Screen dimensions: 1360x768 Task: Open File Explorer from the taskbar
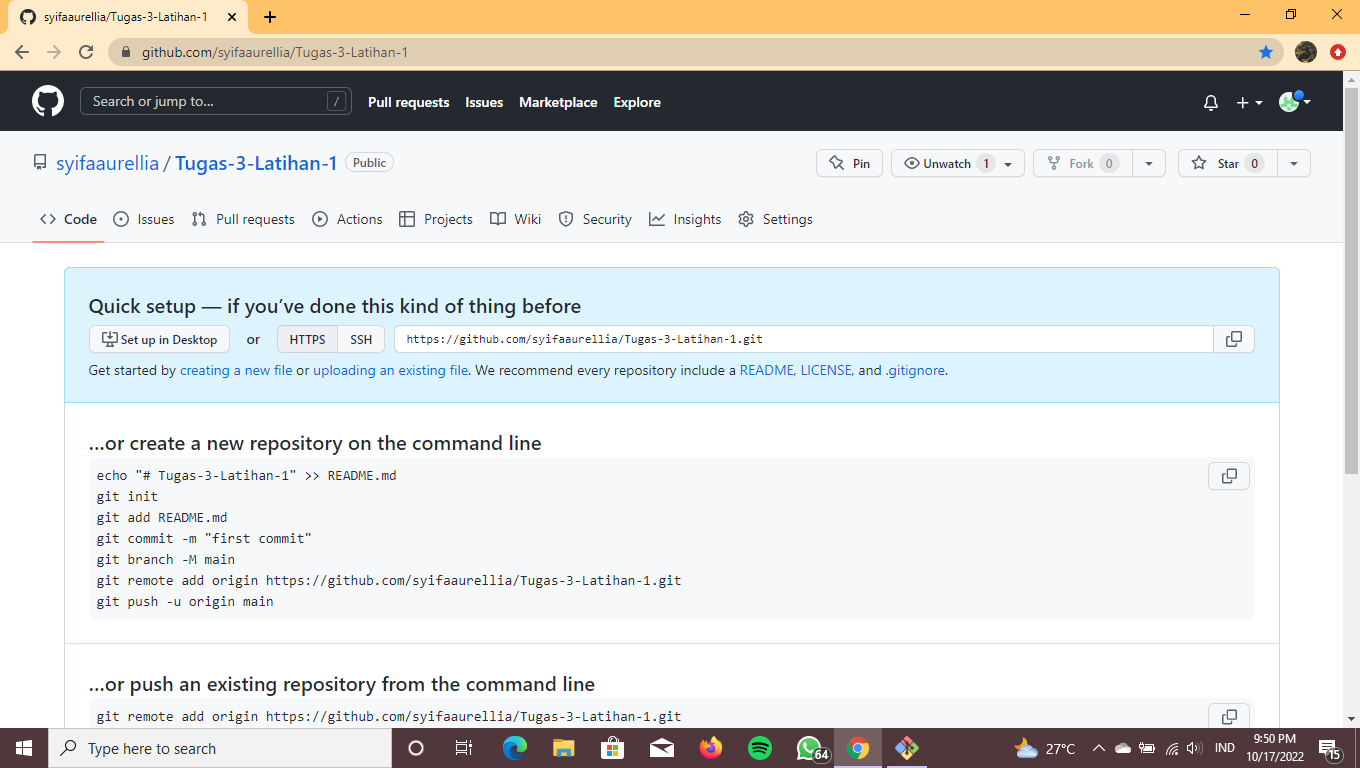point(564,748)
